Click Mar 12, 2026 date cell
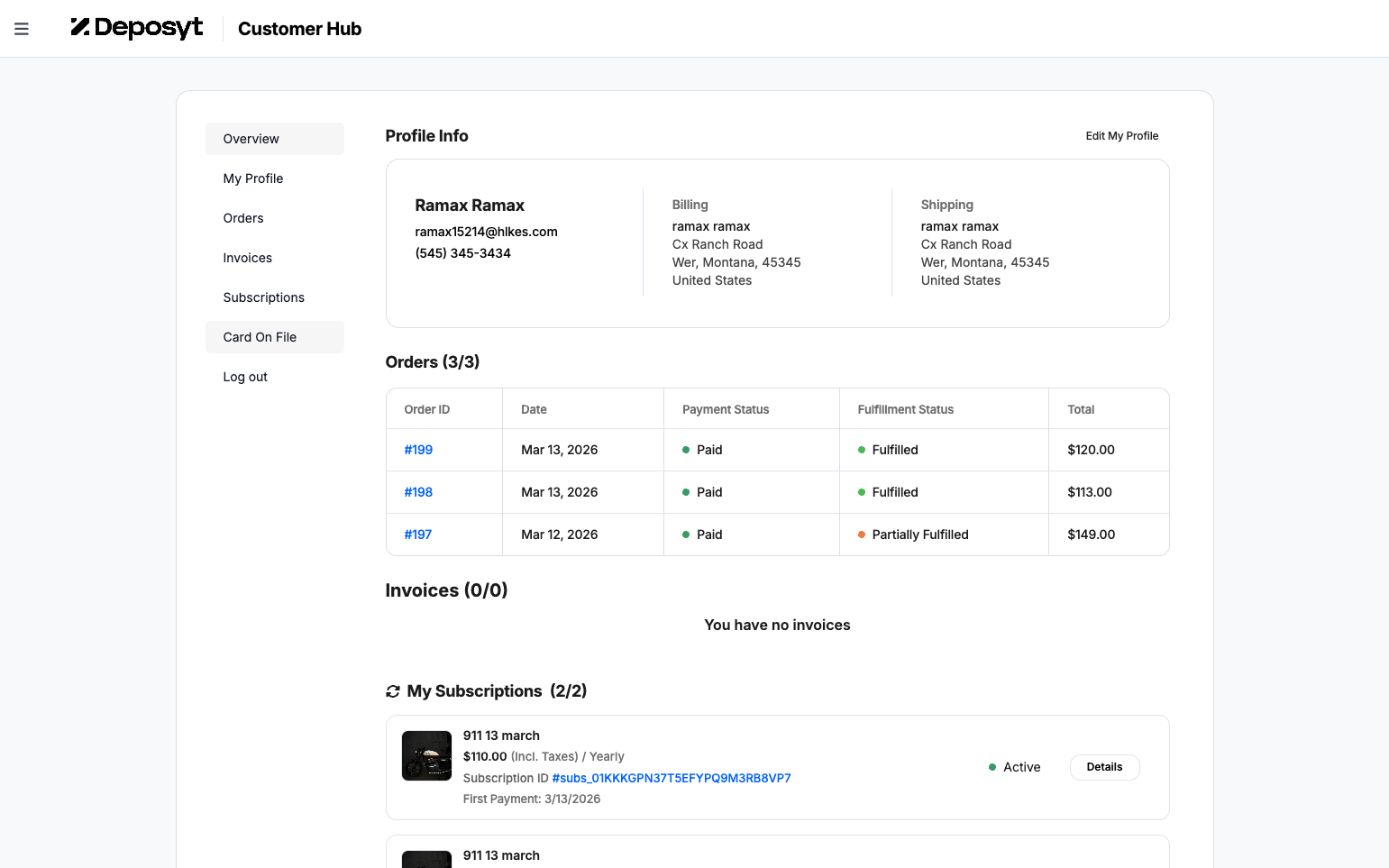This screenshot has width=1389, height=868. pos(560,535)
